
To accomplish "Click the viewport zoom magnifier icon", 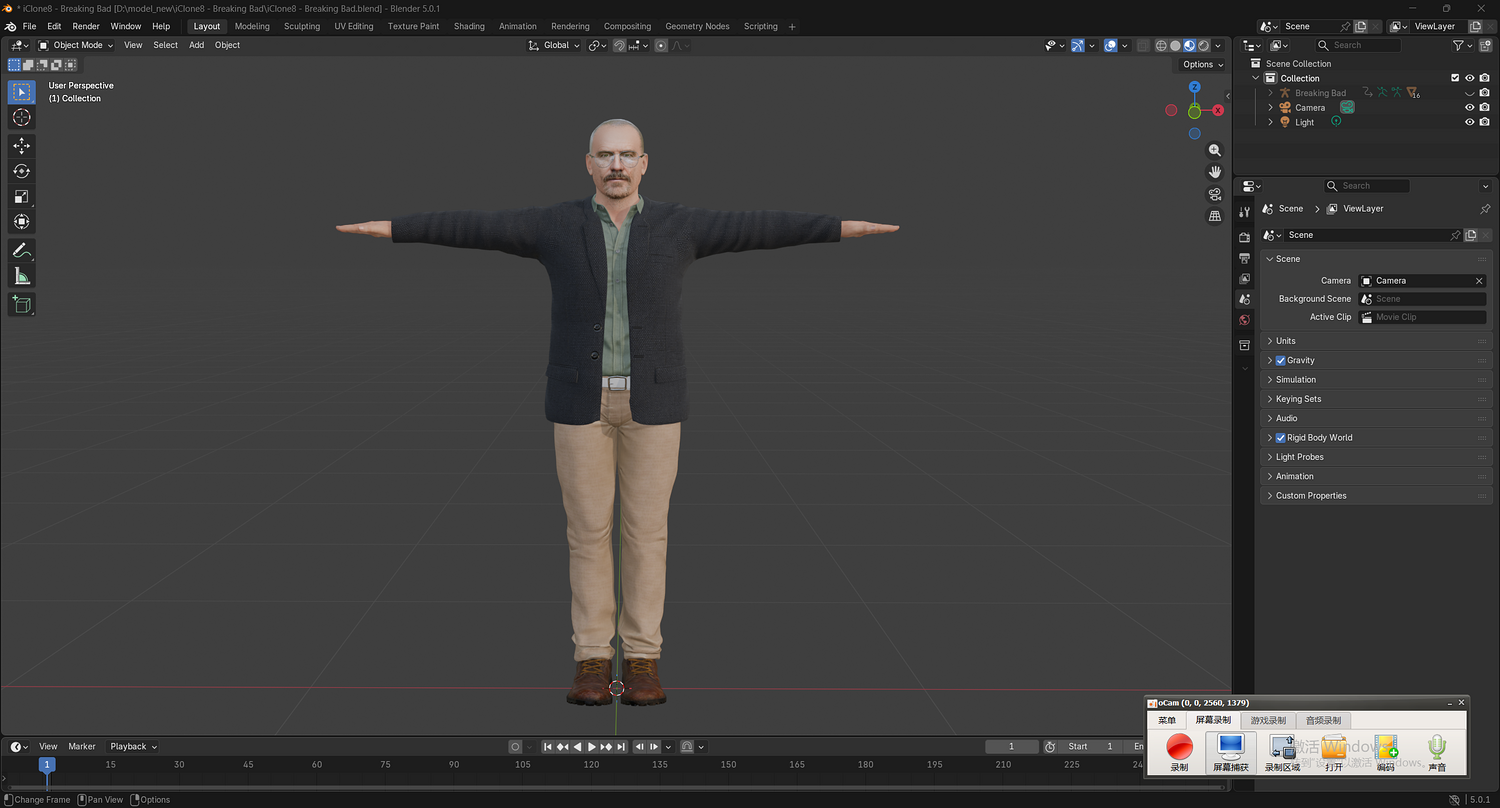I will (x=1215, y=150).
